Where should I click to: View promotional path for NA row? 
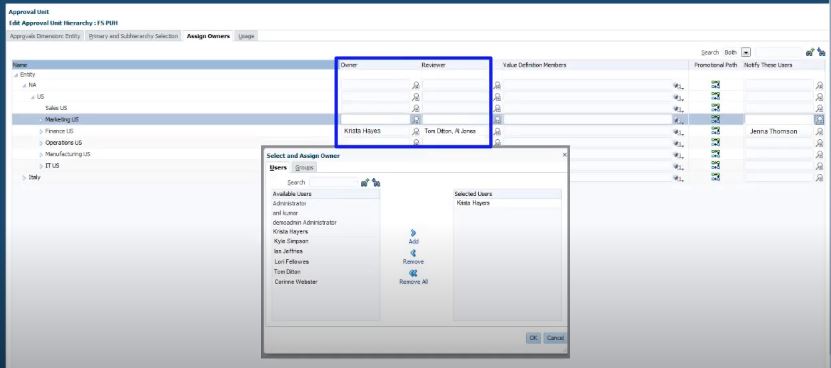click(x=715, y=84)
